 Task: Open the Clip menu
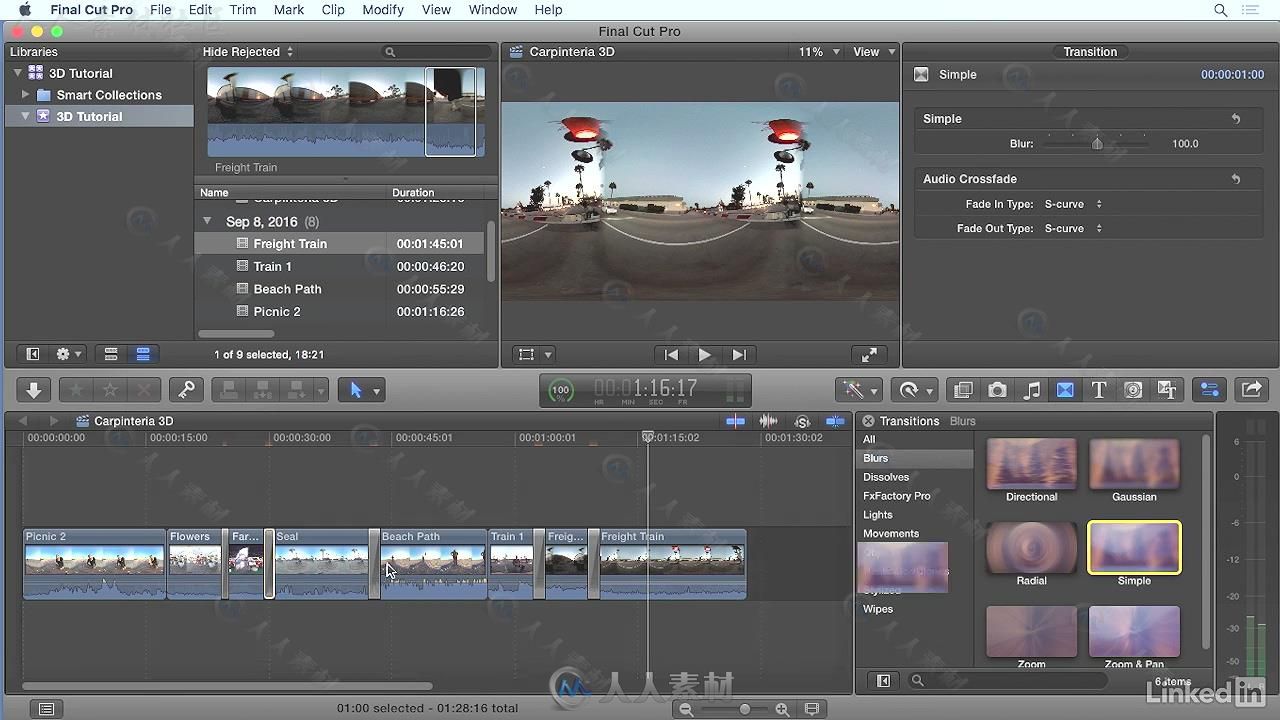pyautogui.click(x=333, y=10)
